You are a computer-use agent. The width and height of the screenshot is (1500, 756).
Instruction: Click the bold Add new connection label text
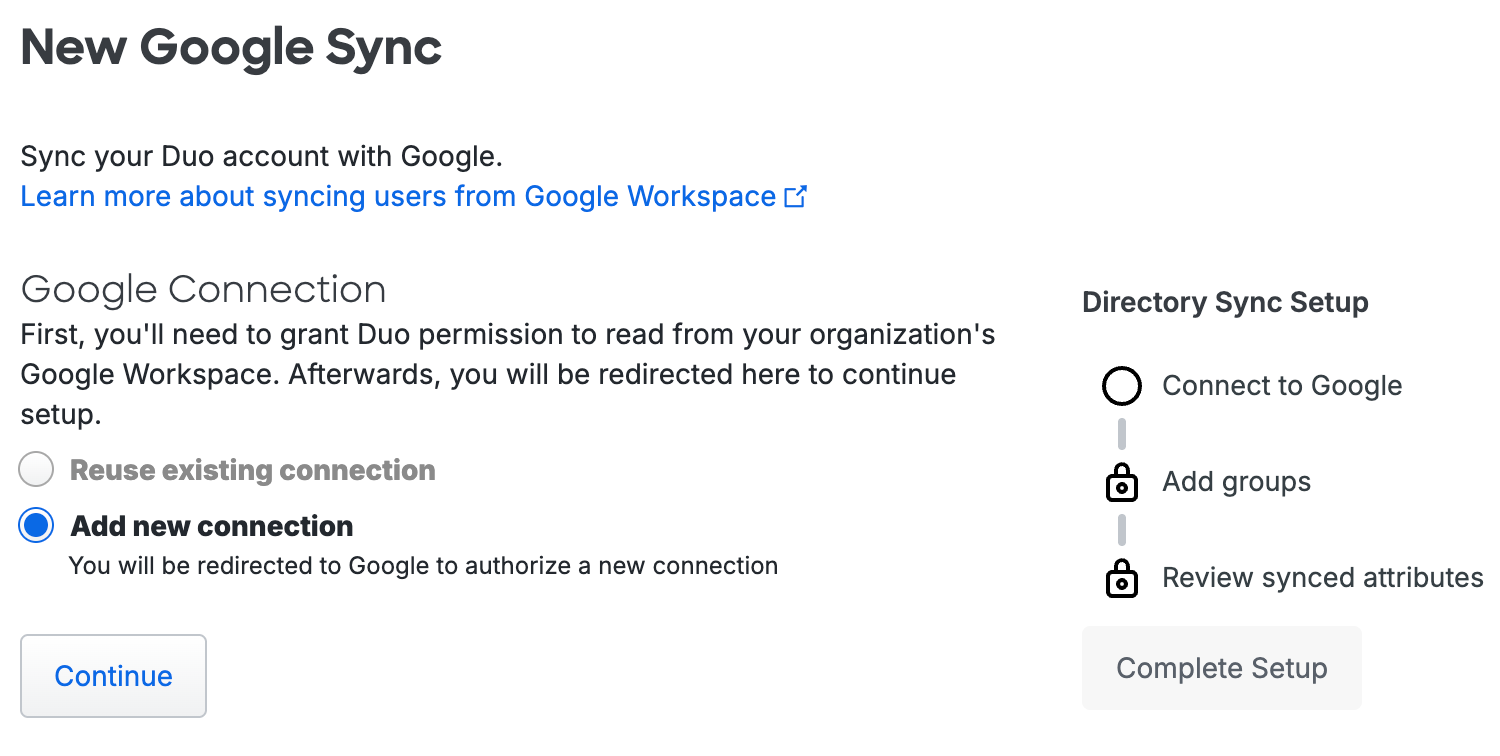(211, 525)
